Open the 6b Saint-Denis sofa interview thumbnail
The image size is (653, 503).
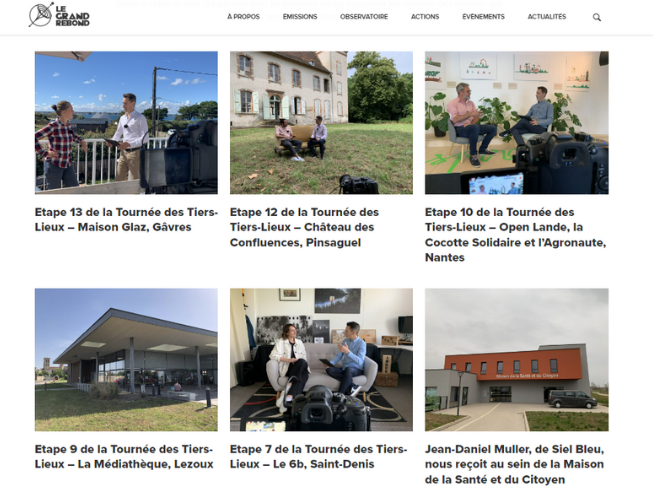click(321, 359)
